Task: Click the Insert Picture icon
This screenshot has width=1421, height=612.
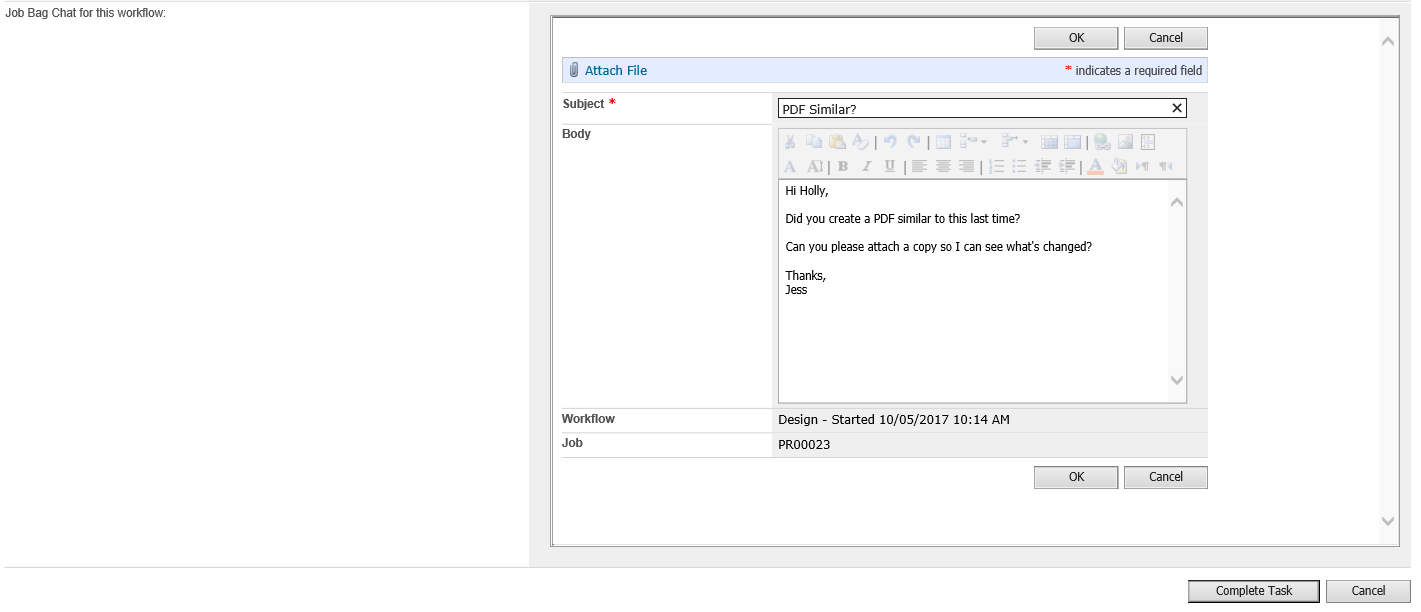Action: click(1125, 142)
